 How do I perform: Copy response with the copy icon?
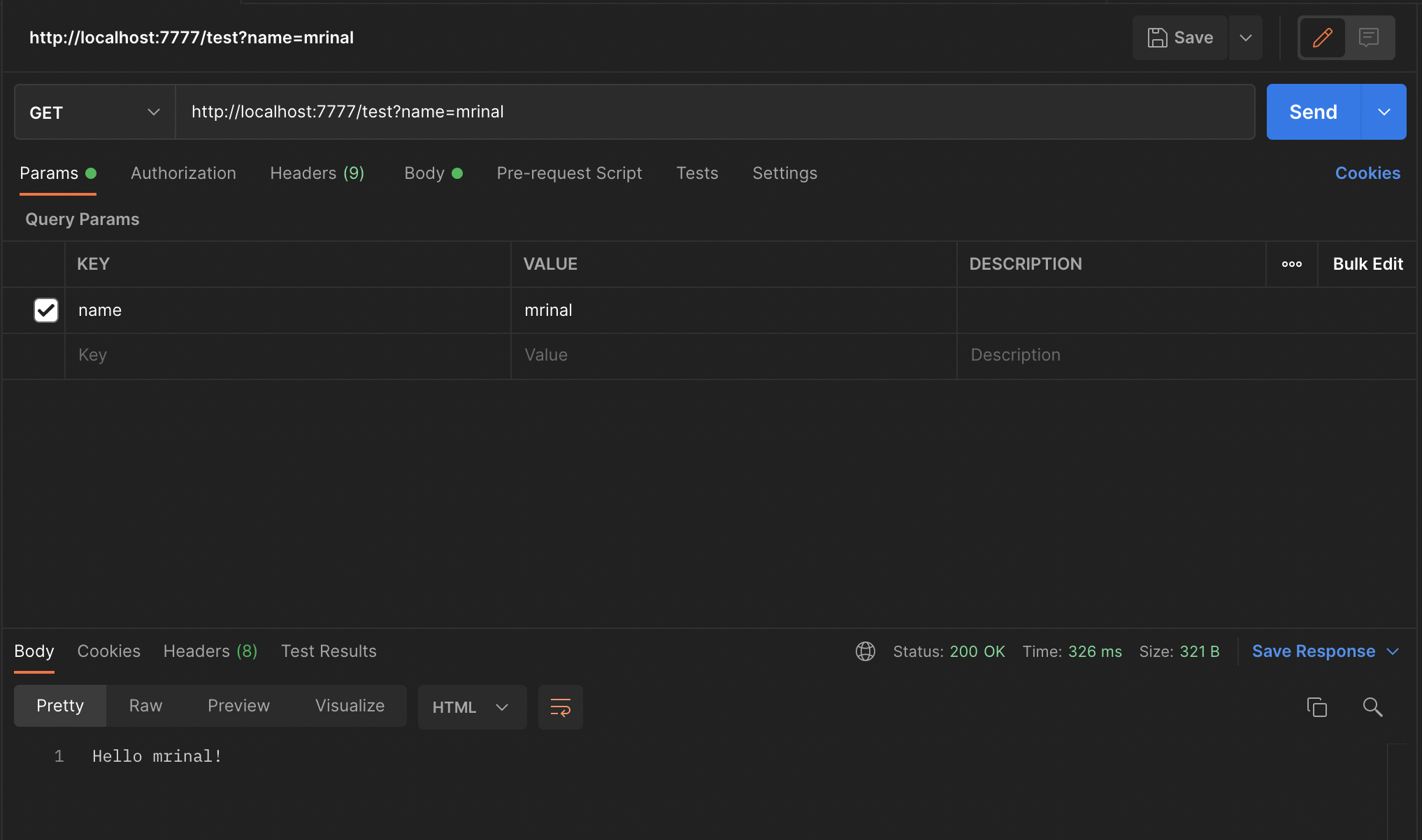(x=1316, y=707)
